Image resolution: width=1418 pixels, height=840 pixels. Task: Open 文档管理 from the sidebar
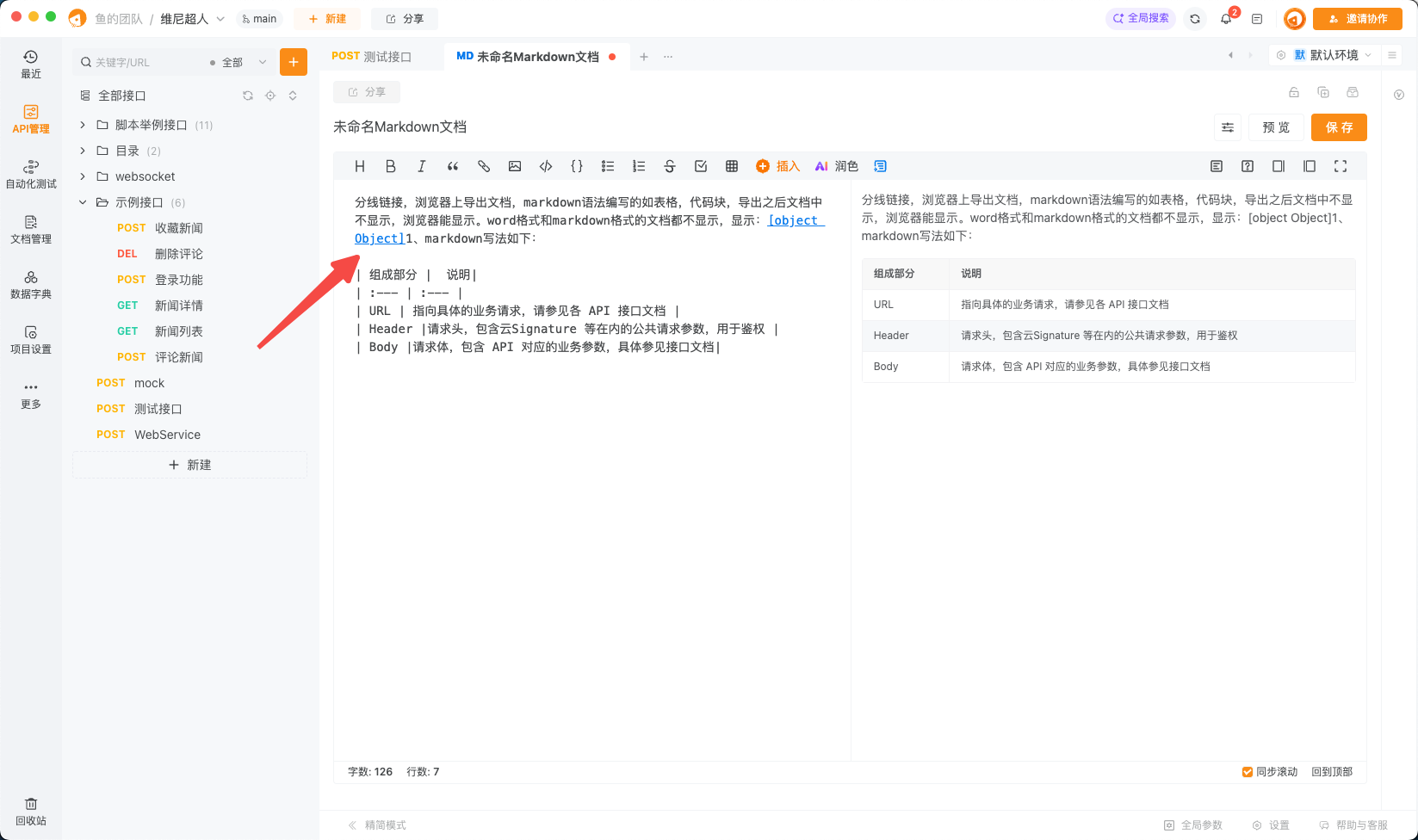pos(30,231)
